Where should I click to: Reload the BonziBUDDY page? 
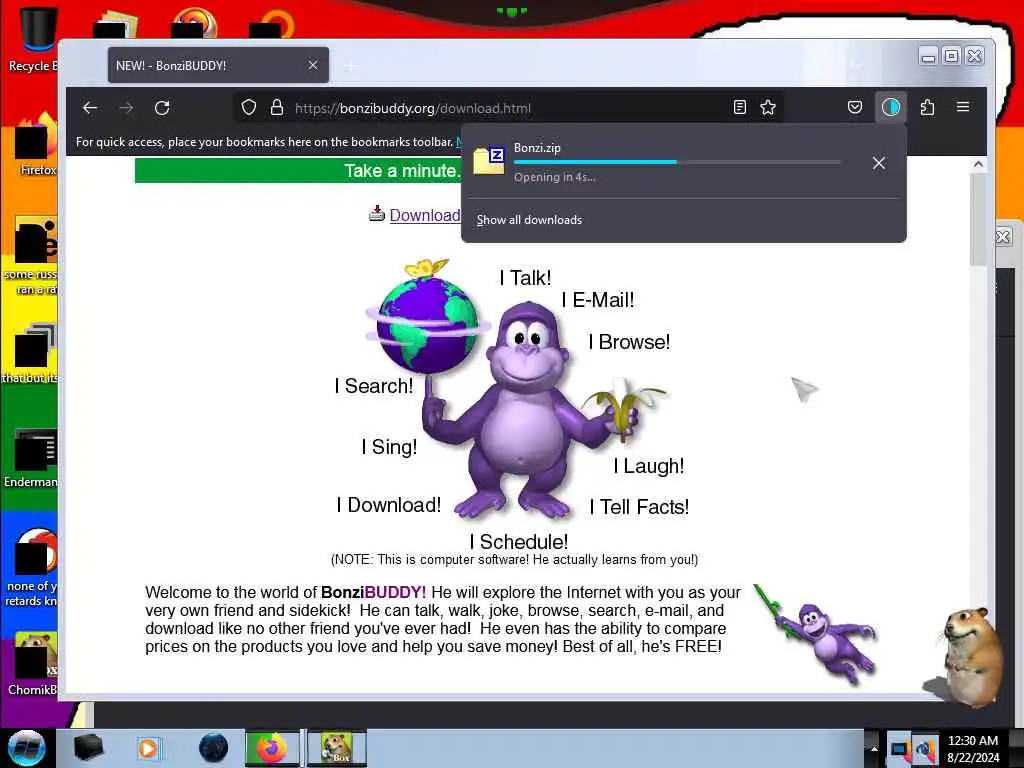click(162, 108)
